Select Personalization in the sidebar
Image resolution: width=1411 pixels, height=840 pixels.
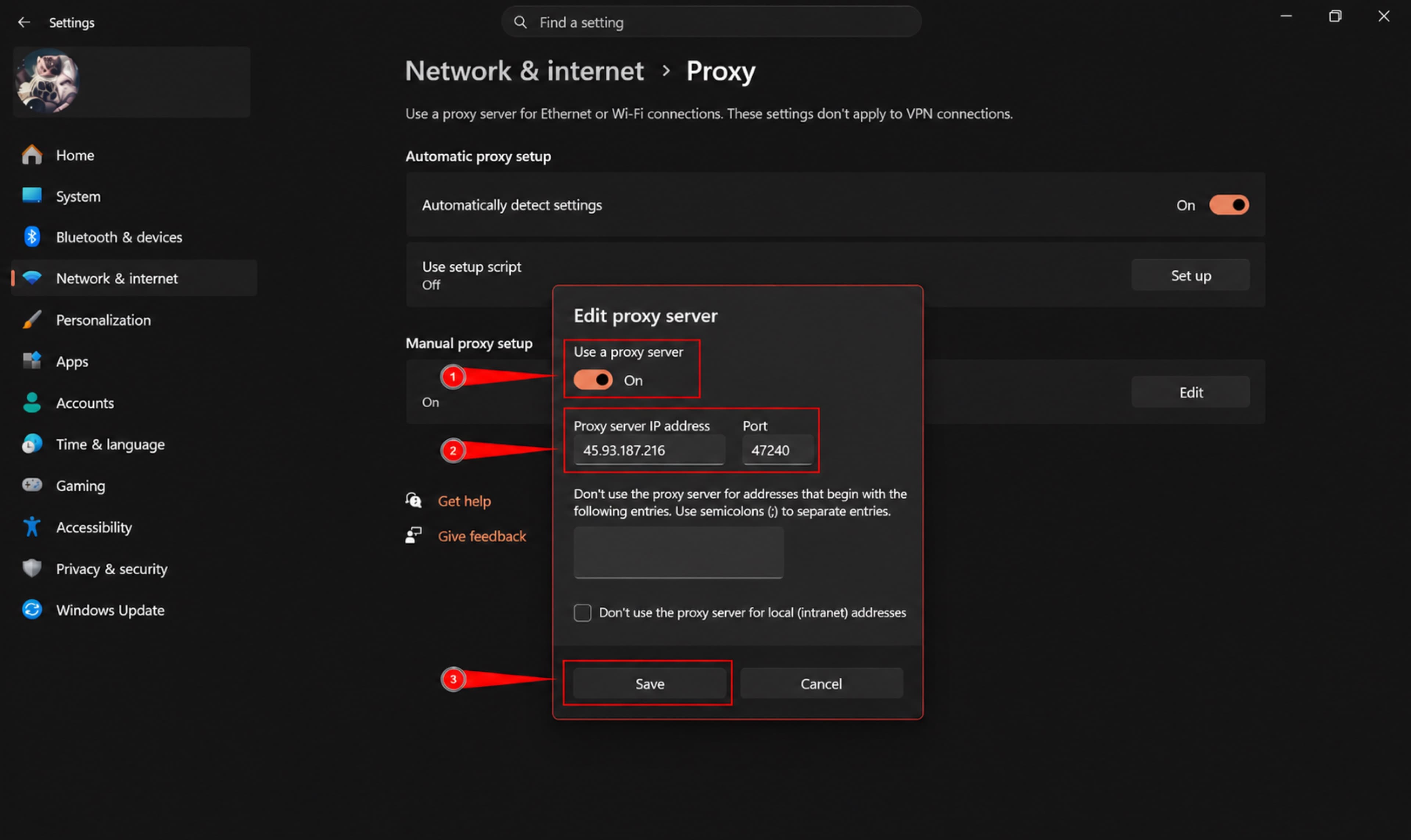point(134,320)
